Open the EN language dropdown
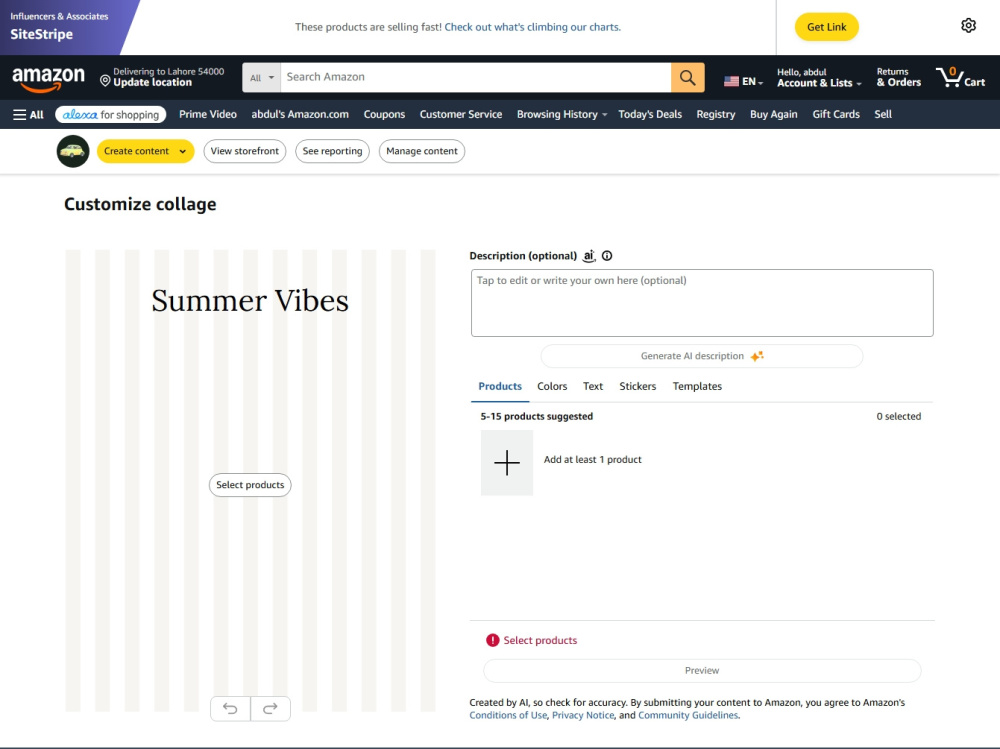Image resolution: width=1000 pixels, height=749 pixels. tap(743, 81)
